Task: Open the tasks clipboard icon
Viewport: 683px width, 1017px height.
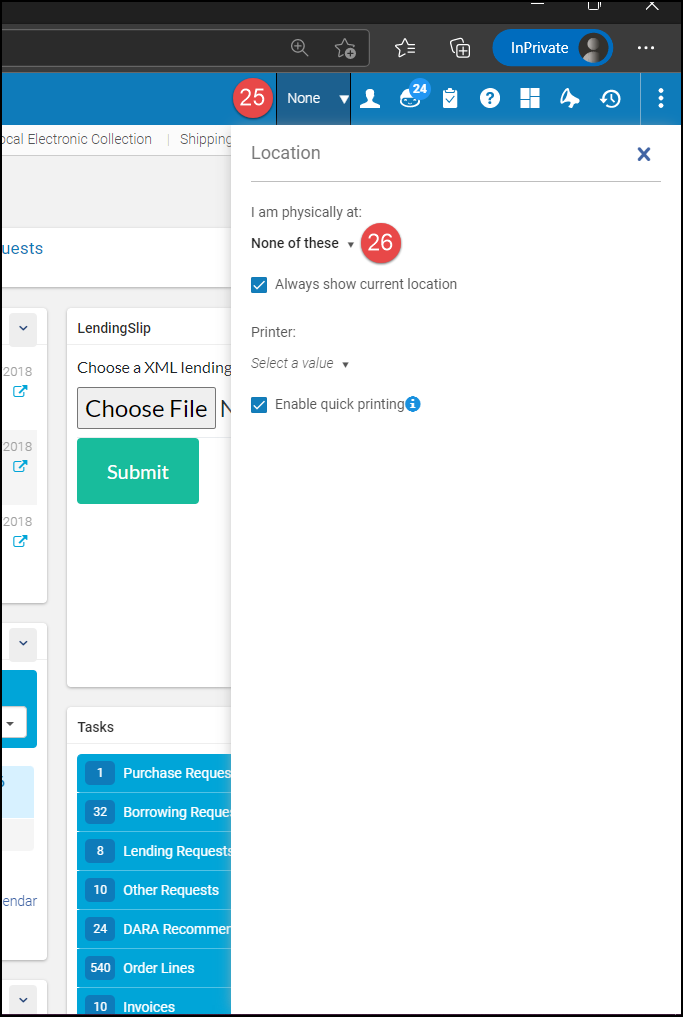Action: (x=450, y=98)
